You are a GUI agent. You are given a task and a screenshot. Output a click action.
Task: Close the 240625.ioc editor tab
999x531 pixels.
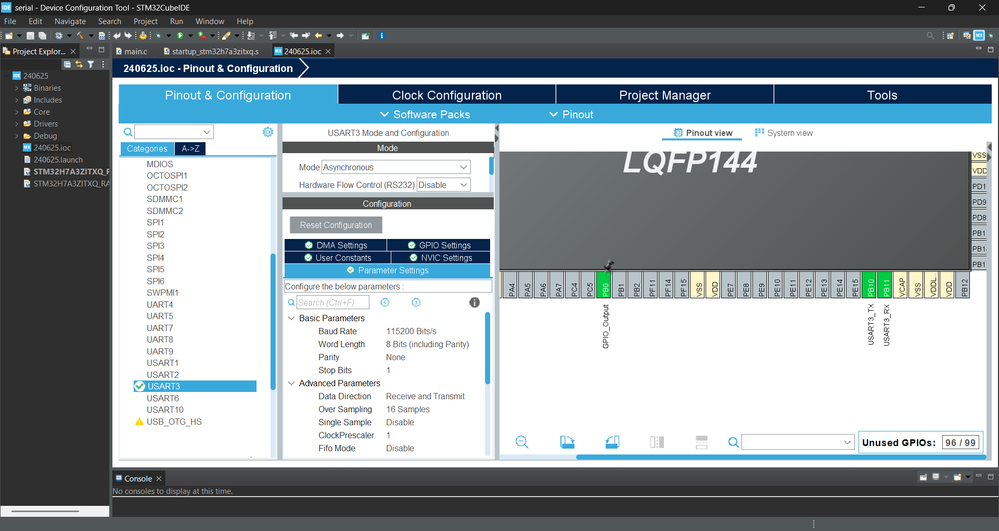pyautogui.click(x=328, y=51)
